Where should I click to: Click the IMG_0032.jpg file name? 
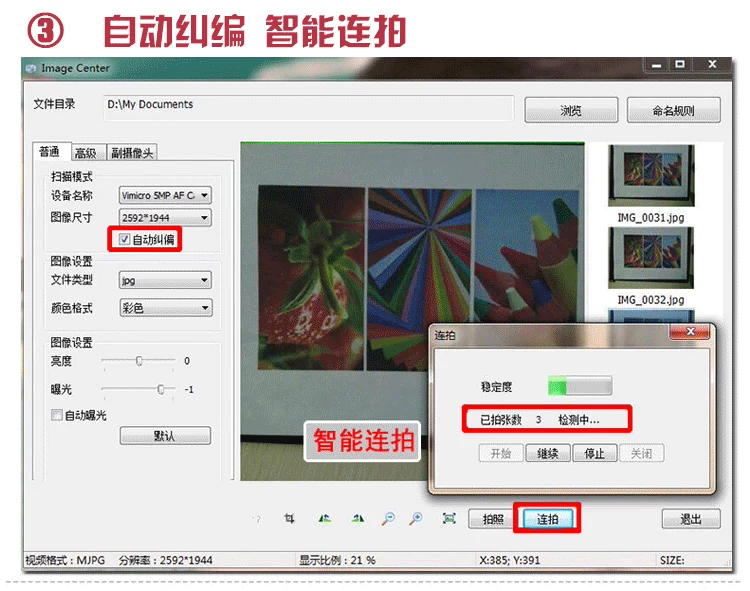[651, 300]
